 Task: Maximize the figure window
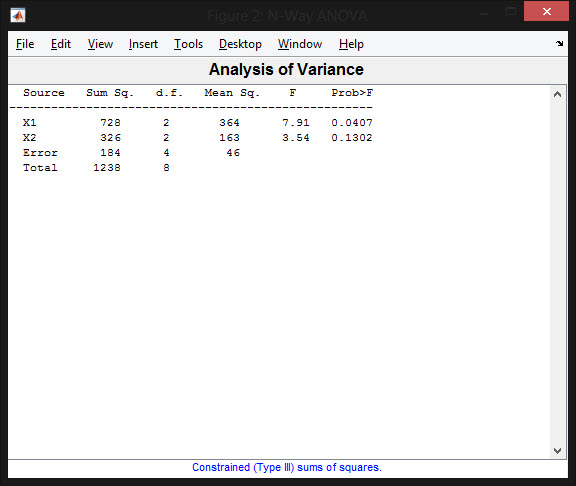511,12
